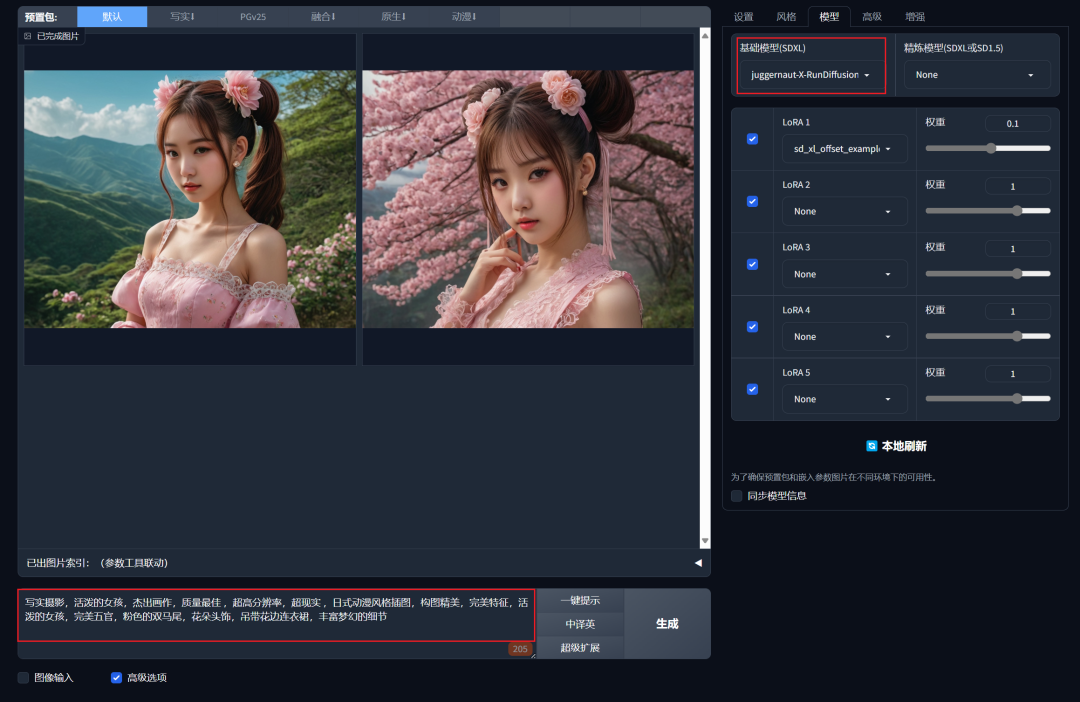Viewport: 1080px width, 702px height.
Task: Select the 融合 preset tab
Action: pos(323,17)
